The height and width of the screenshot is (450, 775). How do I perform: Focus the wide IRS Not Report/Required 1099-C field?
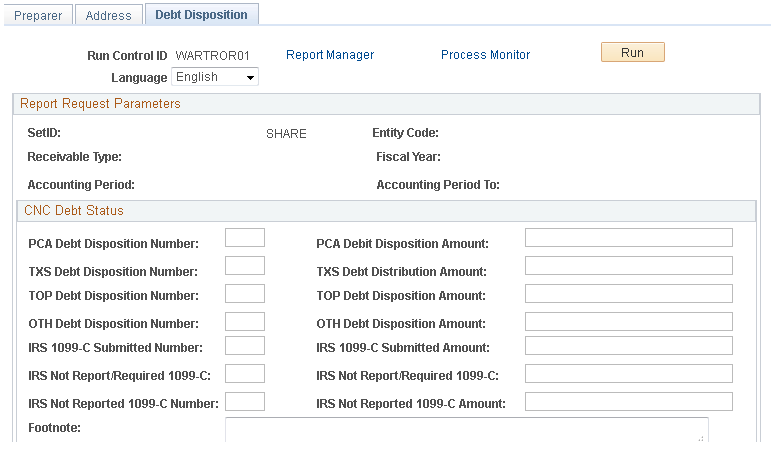629,373
